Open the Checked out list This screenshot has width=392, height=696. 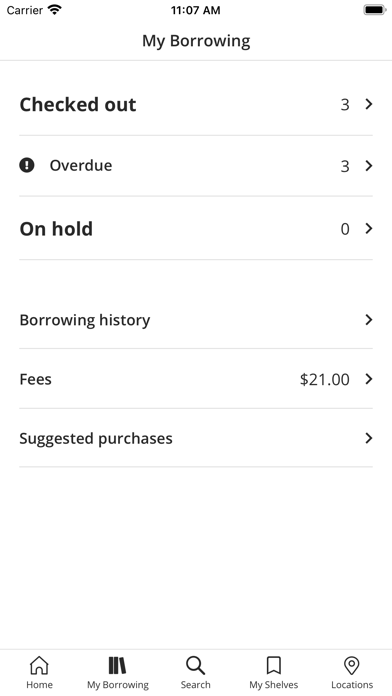click(x=196, y=104)
